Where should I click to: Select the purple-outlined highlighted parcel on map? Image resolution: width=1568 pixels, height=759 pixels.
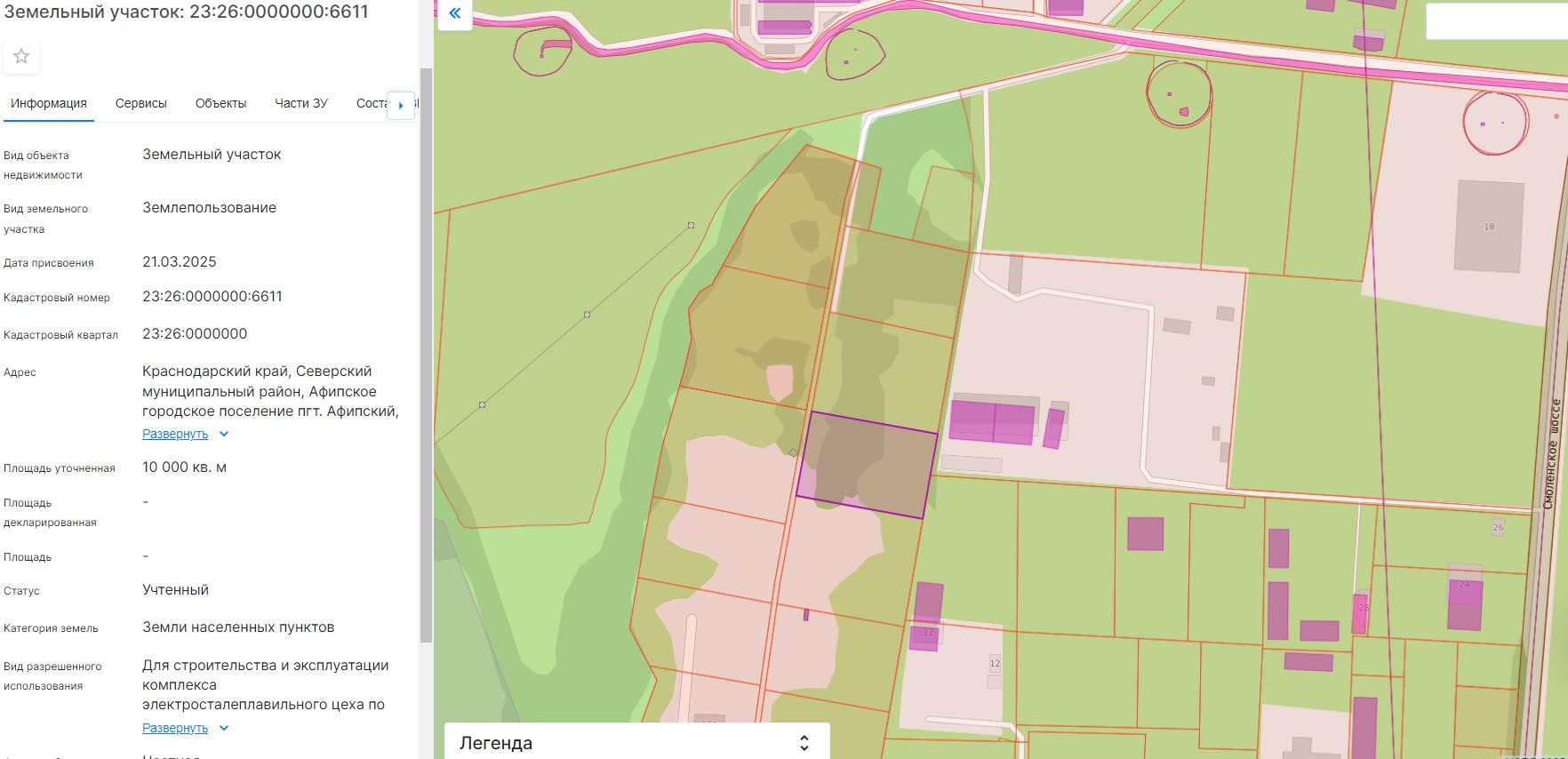pyautogui.click(x=867, y=465)
